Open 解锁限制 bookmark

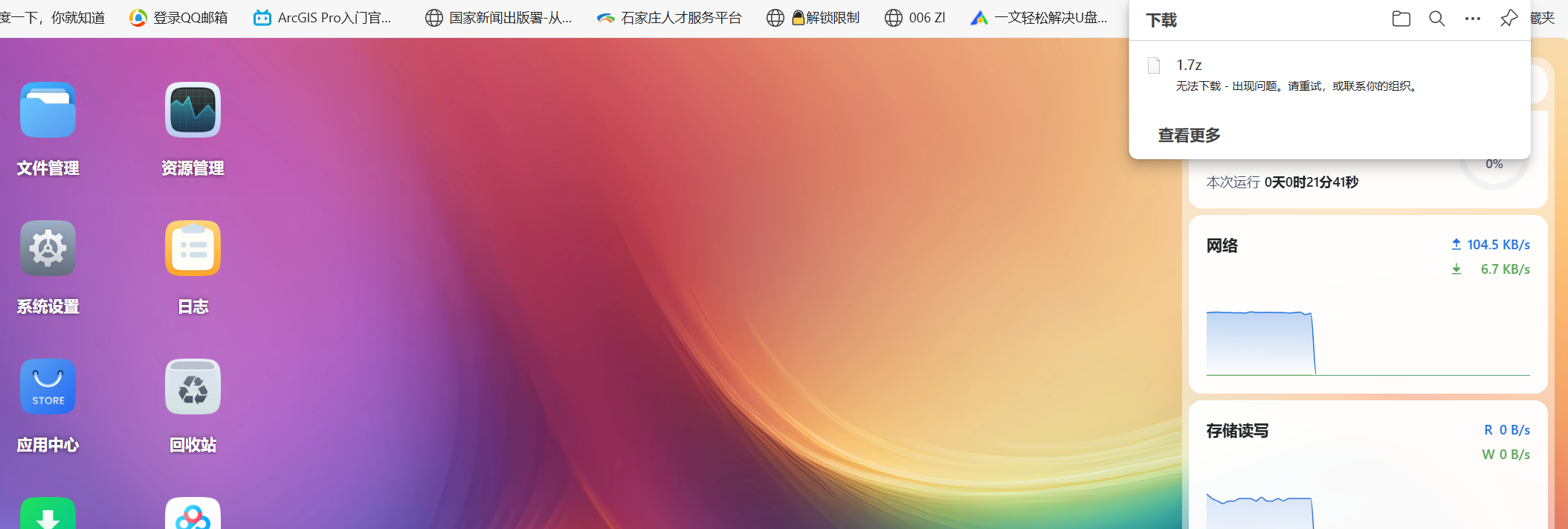(x=813, y=18)
